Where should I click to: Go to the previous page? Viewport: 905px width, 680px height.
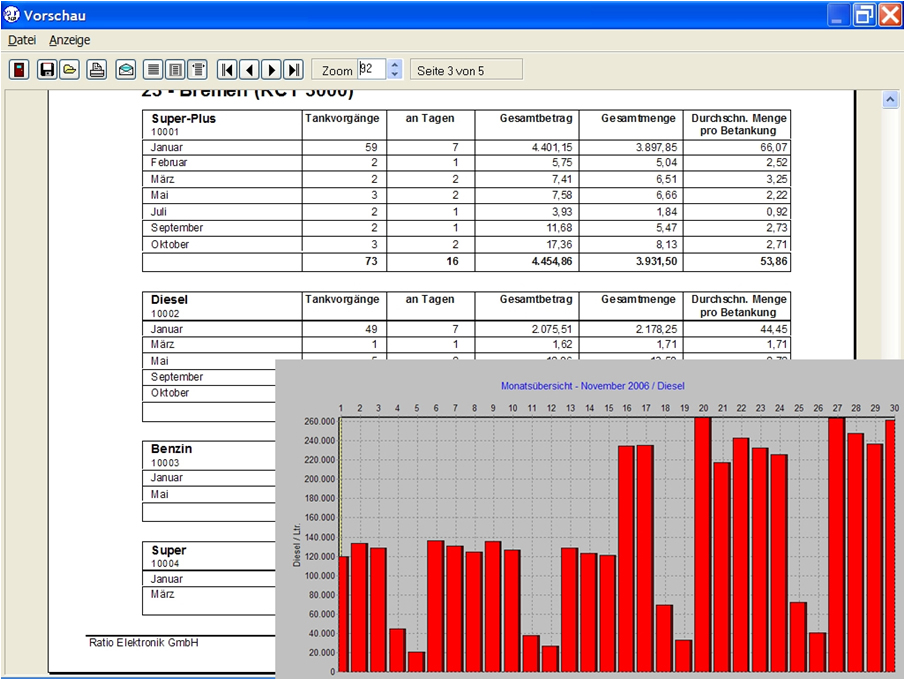(x=250, y=69)
